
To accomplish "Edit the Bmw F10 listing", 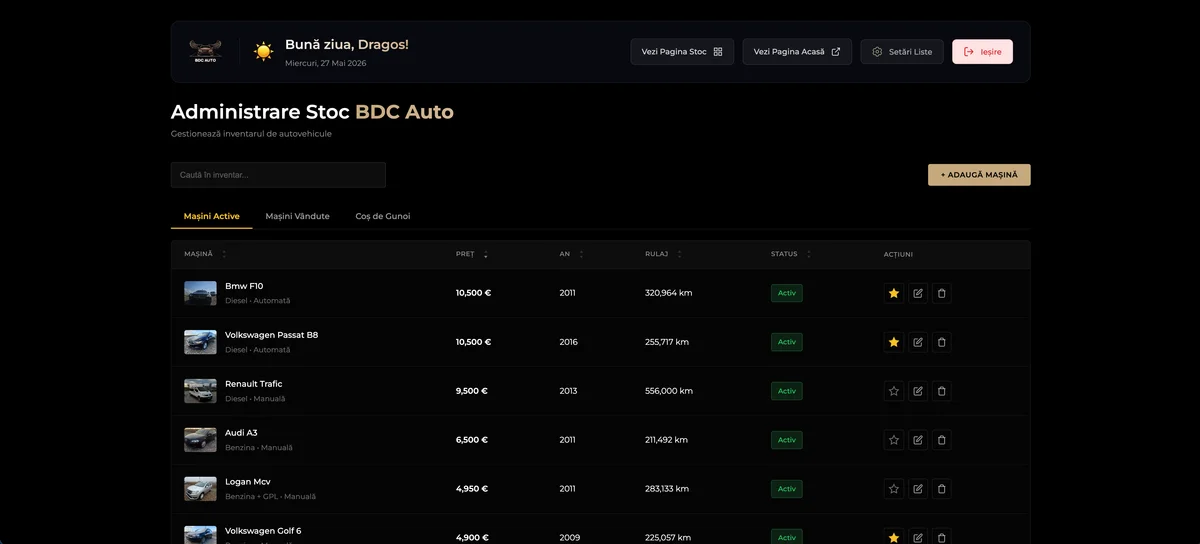I will 918,293.
